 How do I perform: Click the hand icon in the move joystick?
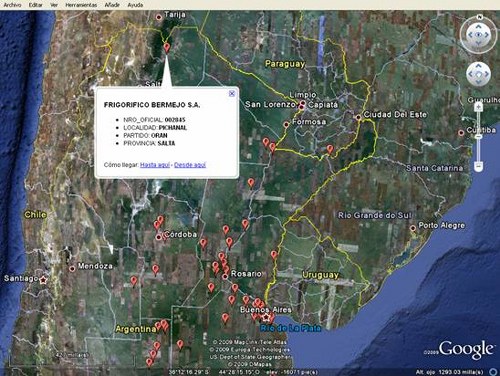478,74
